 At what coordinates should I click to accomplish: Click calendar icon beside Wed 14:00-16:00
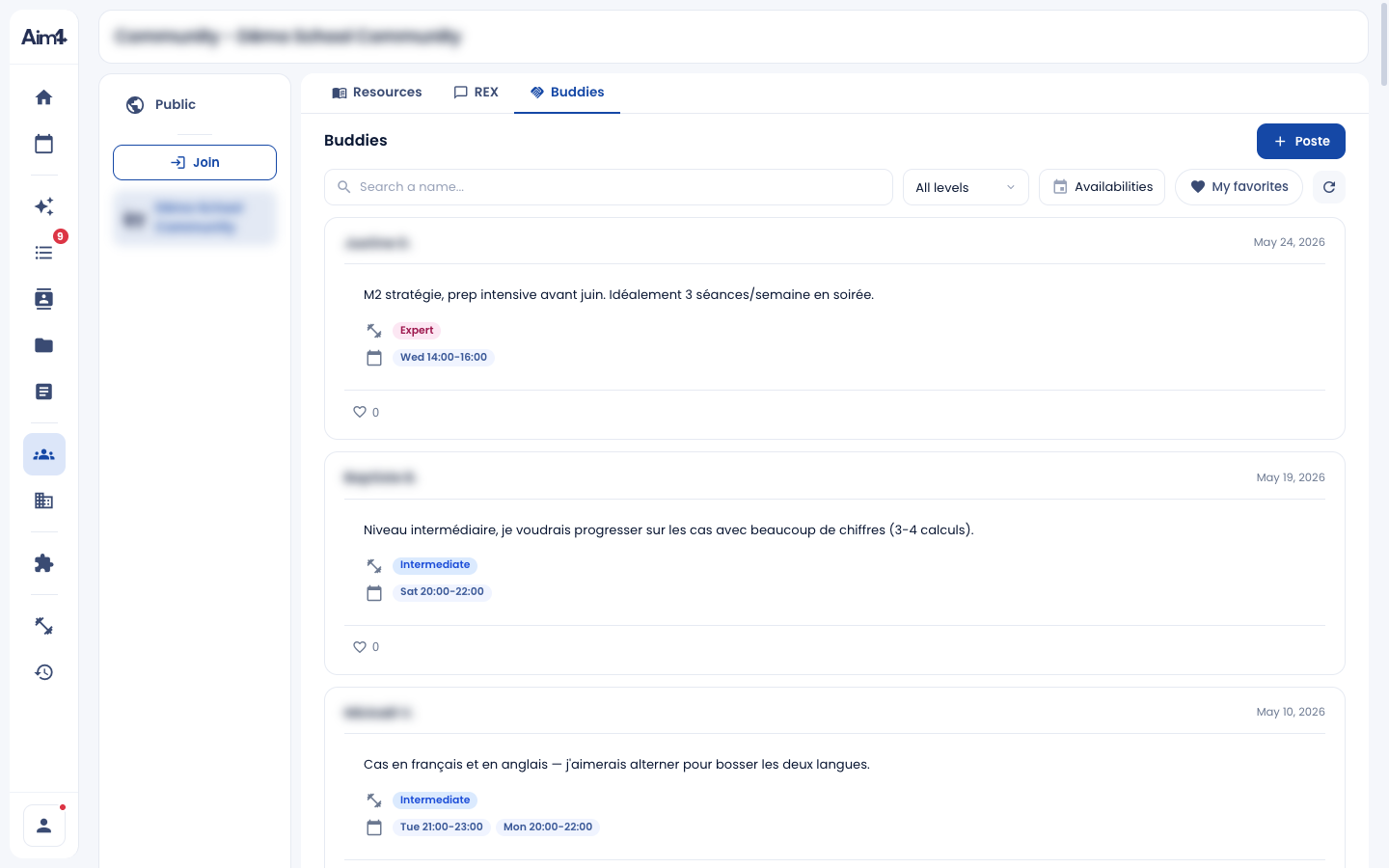pyautogui.click(x=374, y=358)
